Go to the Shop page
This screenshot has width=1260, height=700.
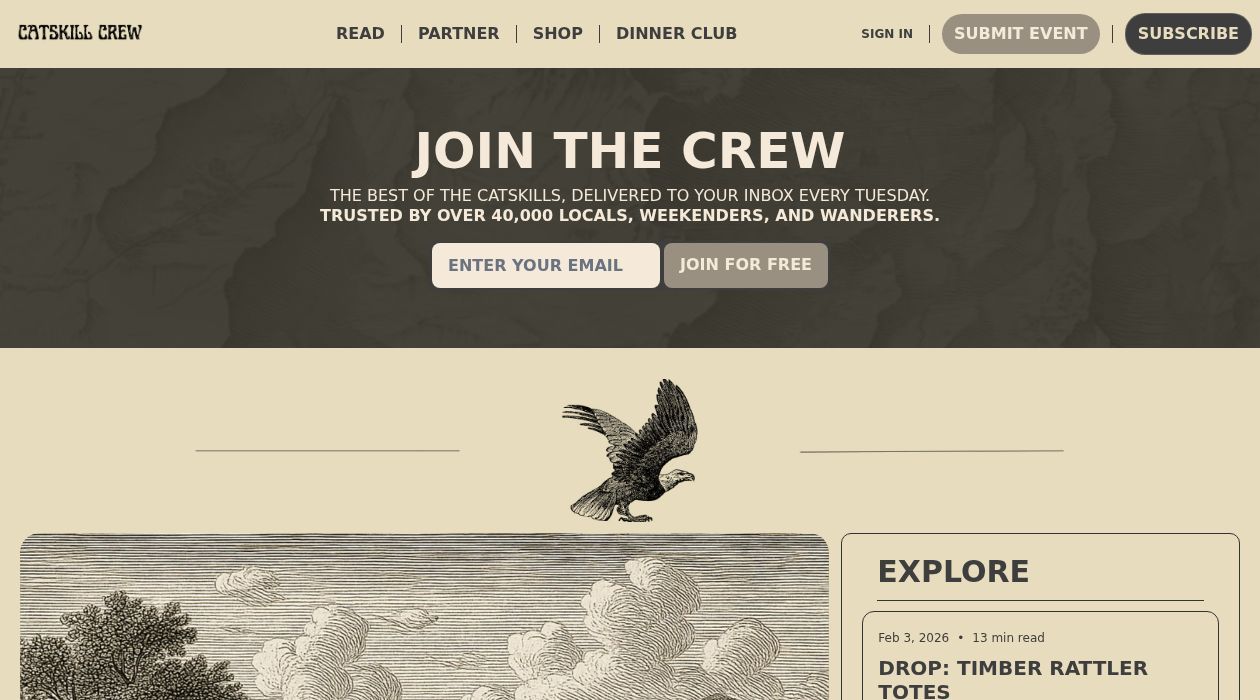tap(558, 33)
